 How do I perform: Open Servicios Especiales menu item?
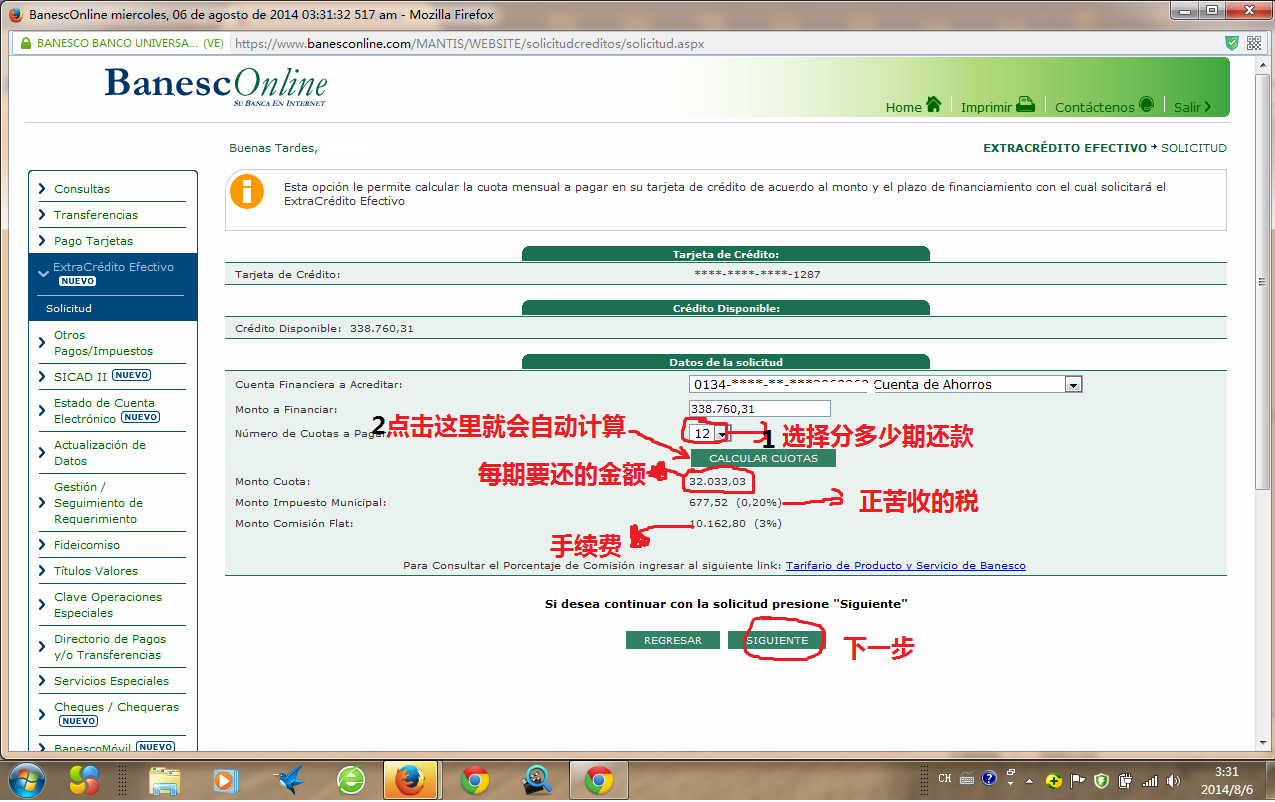(x=112, y=681)
